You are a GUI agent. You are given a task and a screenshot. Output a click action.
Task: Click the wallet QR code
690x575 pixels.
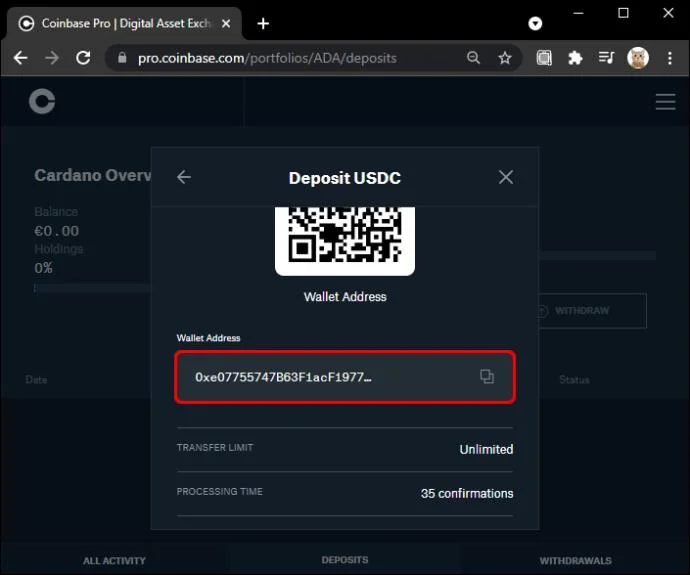[345, 241]
